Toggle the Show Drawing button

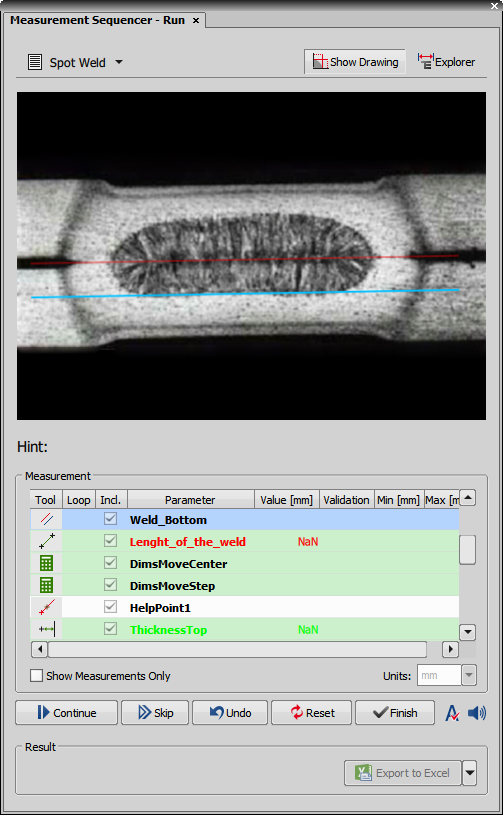[355, 62]
